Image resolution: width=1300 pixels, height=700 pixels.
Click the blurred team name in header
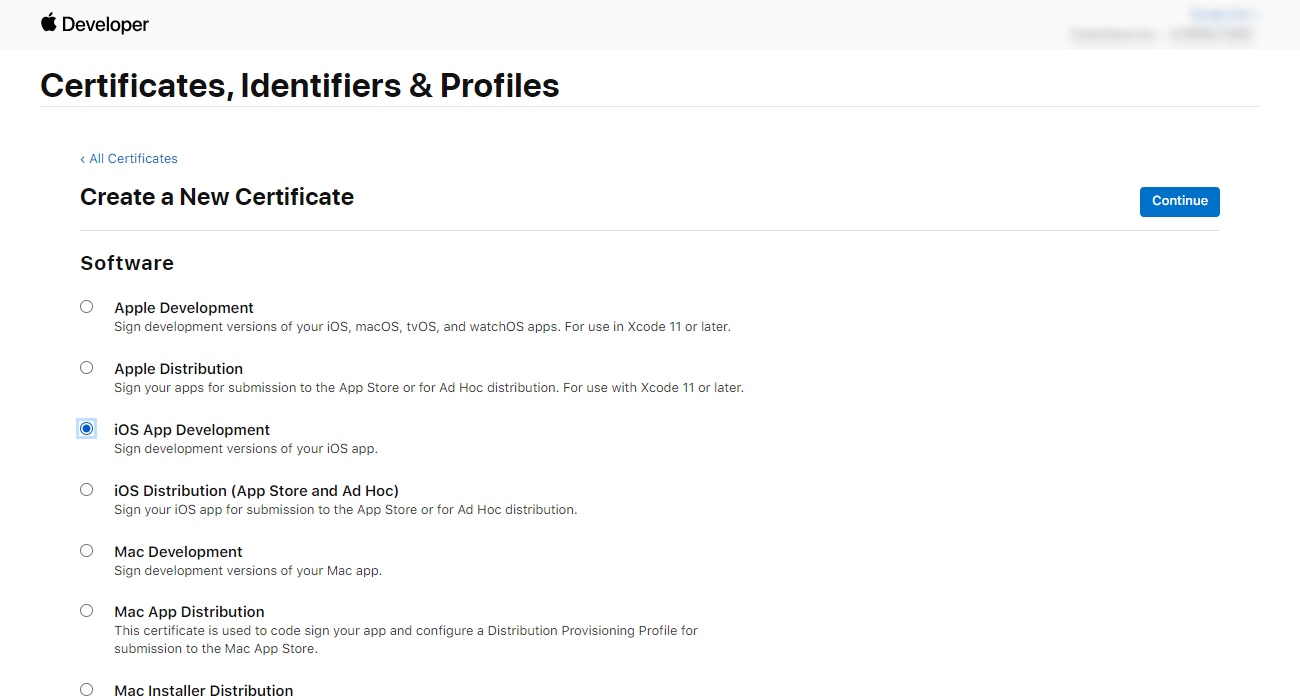tap(1162, 35)
